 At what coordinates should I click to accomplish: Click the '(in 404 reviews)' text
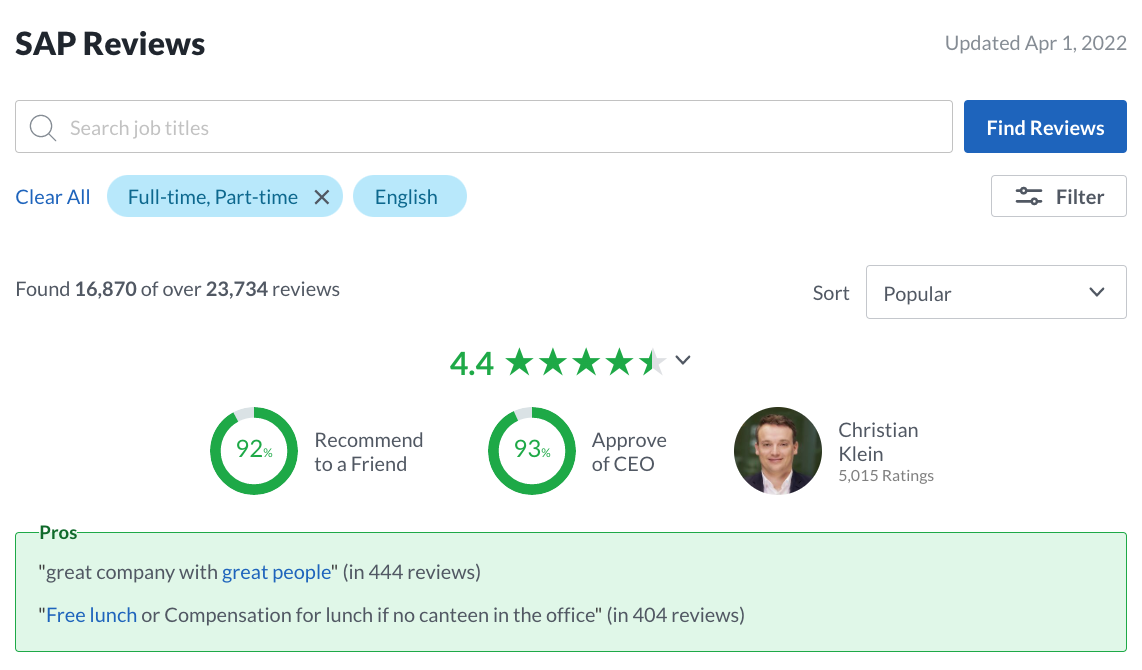coord(676,615)
